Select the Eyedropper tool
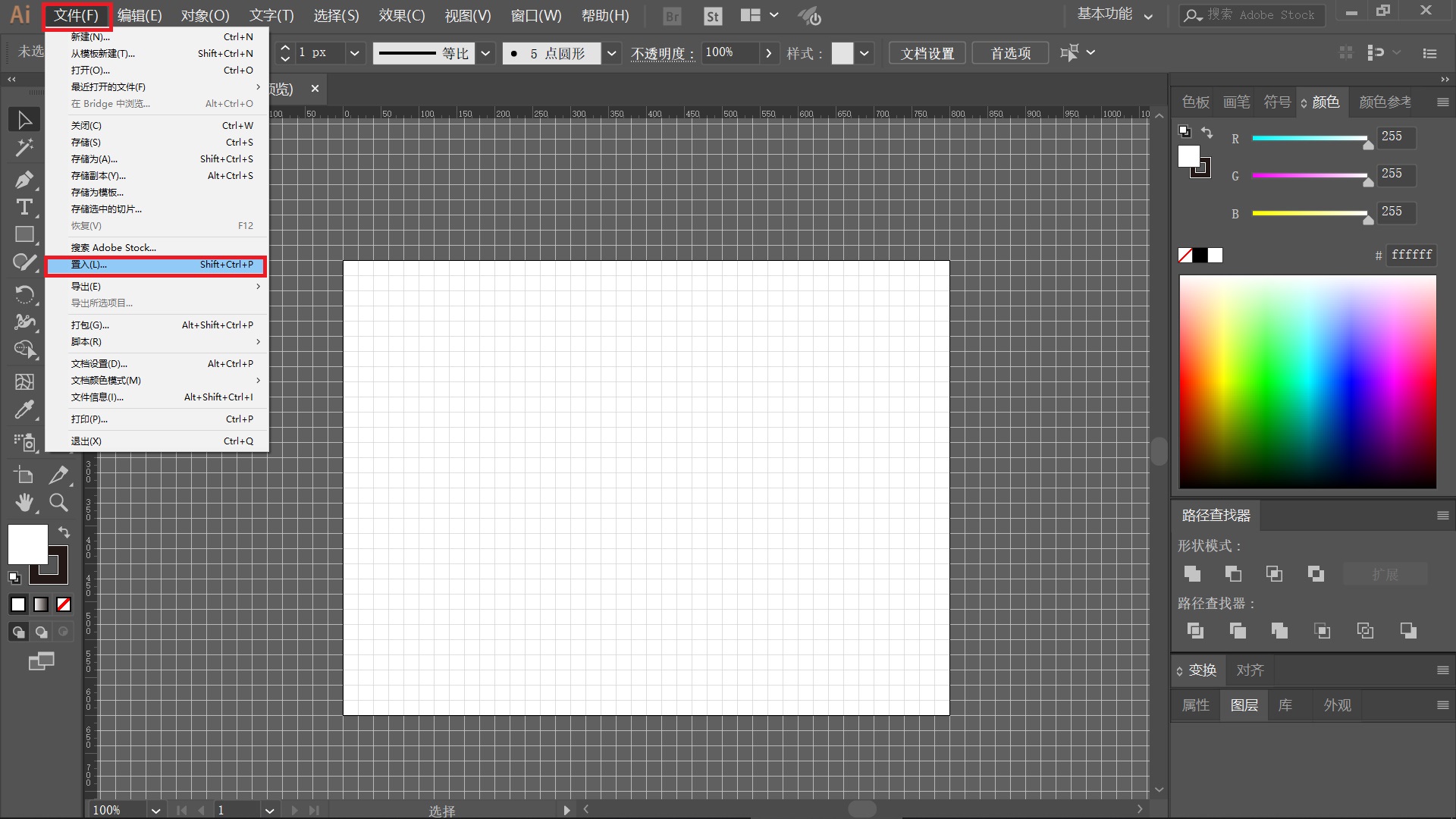 (24, 410)
